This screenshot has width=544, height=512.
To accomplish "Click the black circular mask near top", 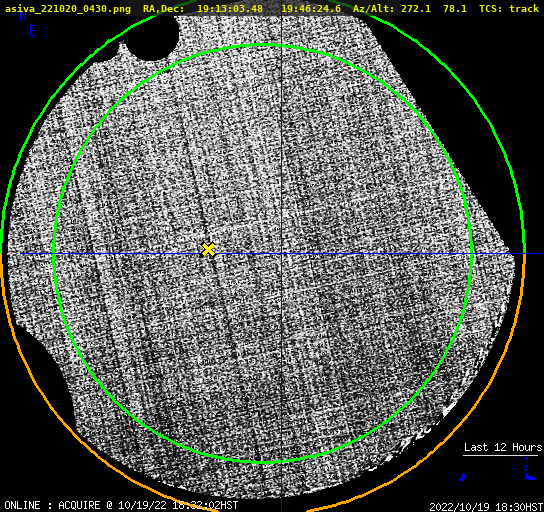I will coord(151,37).
